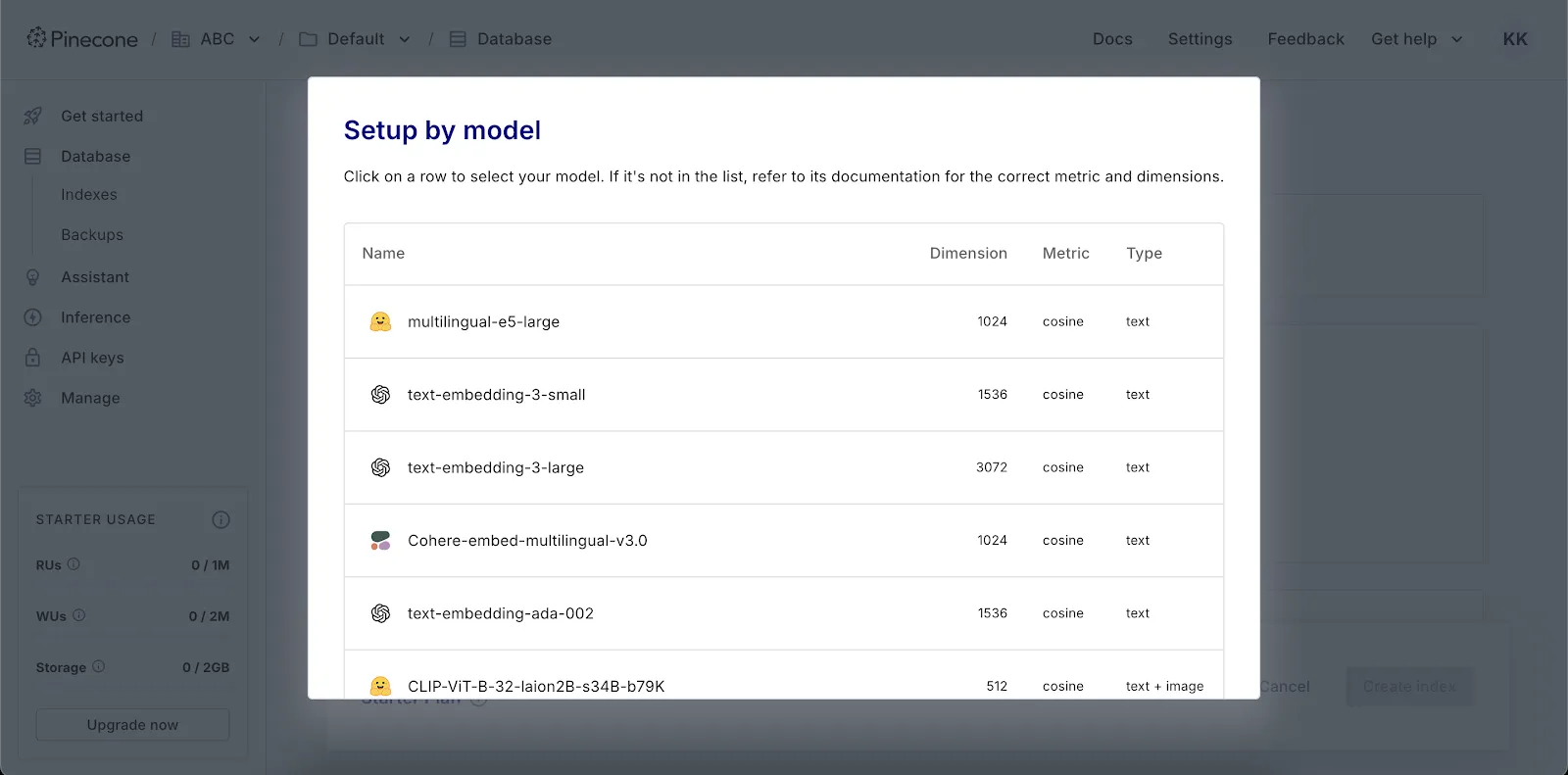Click the OpenAI icon for text-embedding-3-large
The width and height of the screenshot is (1568, 775).
[x=380, y=467]
